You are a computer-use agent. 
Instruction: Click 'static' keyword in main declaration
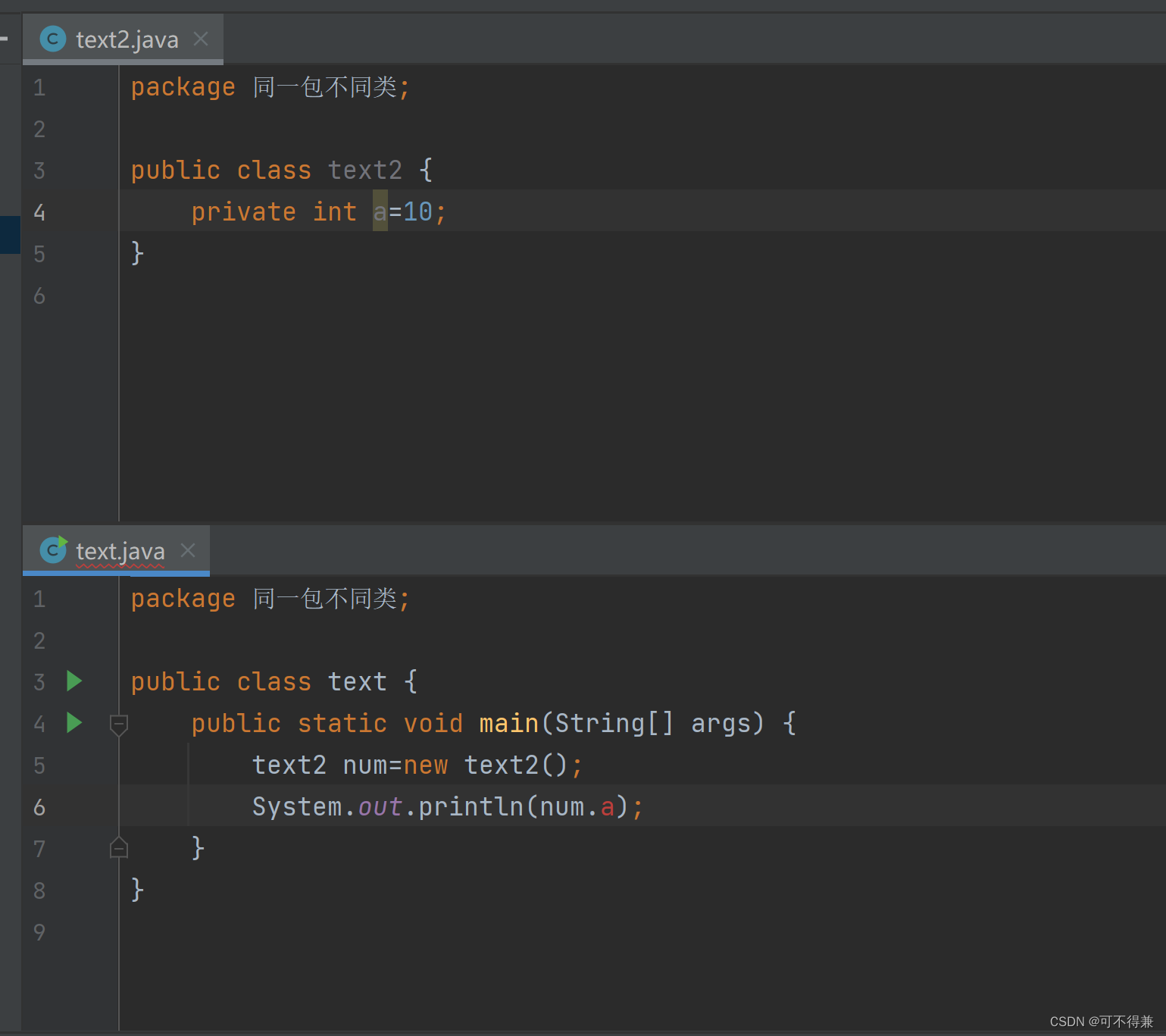point(342,723)
